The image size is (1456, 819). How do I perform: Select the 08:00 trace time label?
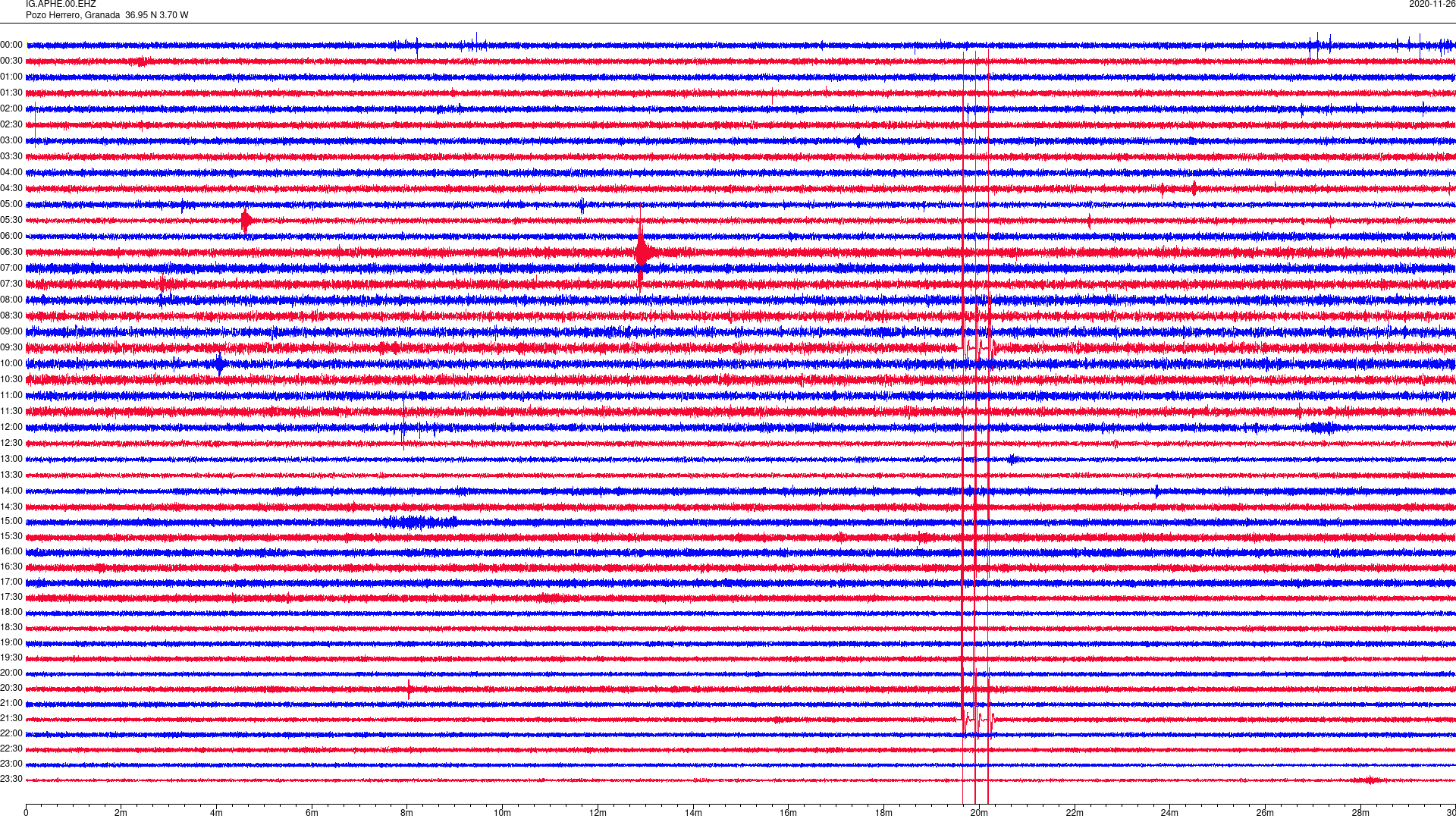pos(11,300)
